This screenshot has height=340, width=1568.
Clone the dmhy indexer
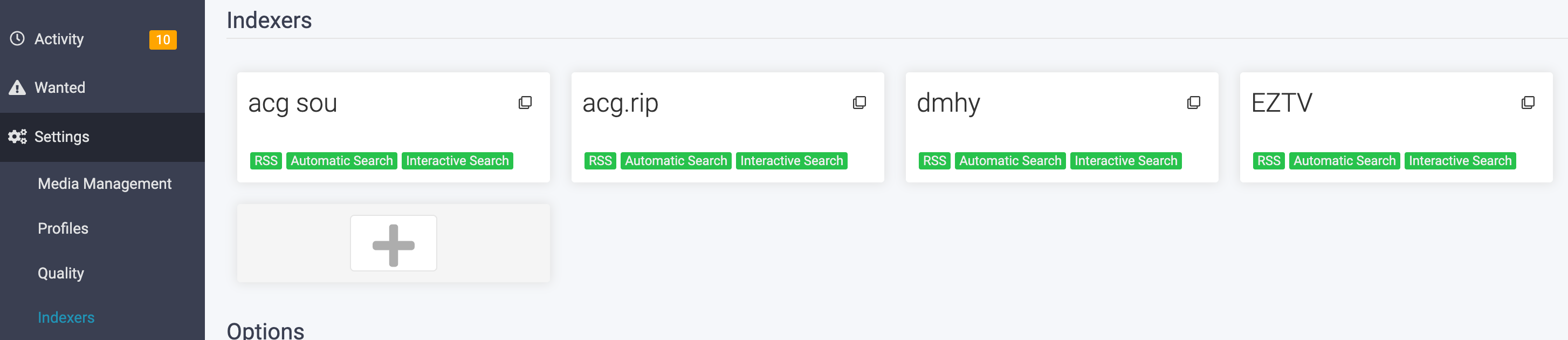click(1193, 103)
